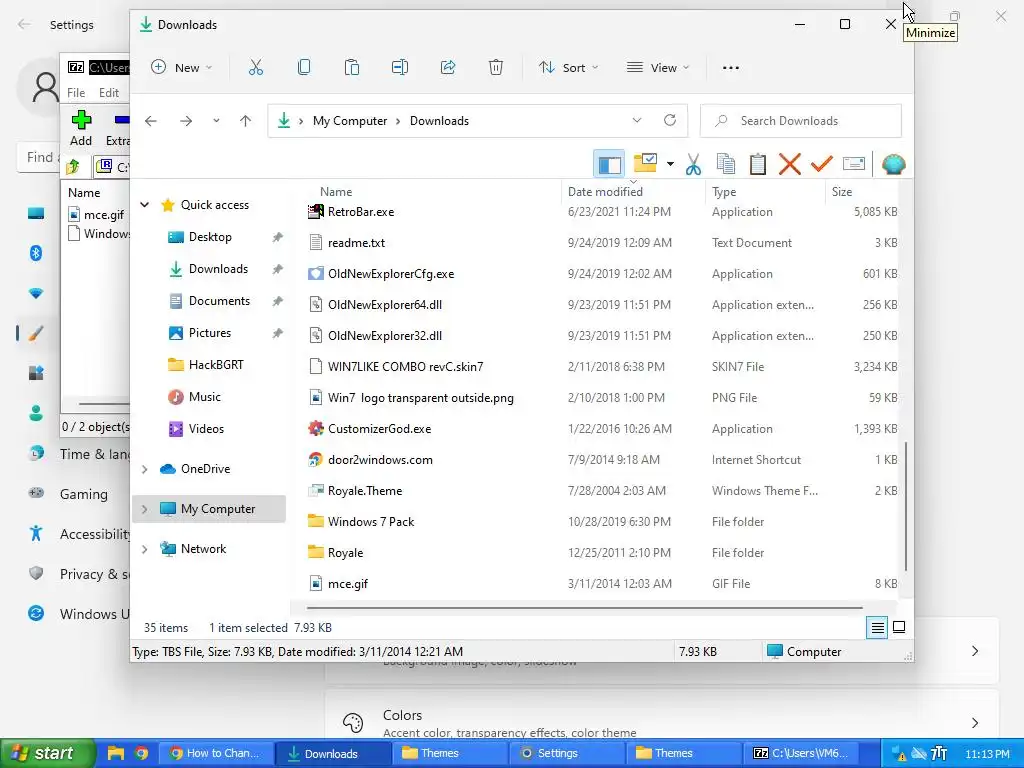Expand the OneDrive tree node
Image resolution: width=1024 pixels, height=768 pixels.
click(x=144, y=469)
